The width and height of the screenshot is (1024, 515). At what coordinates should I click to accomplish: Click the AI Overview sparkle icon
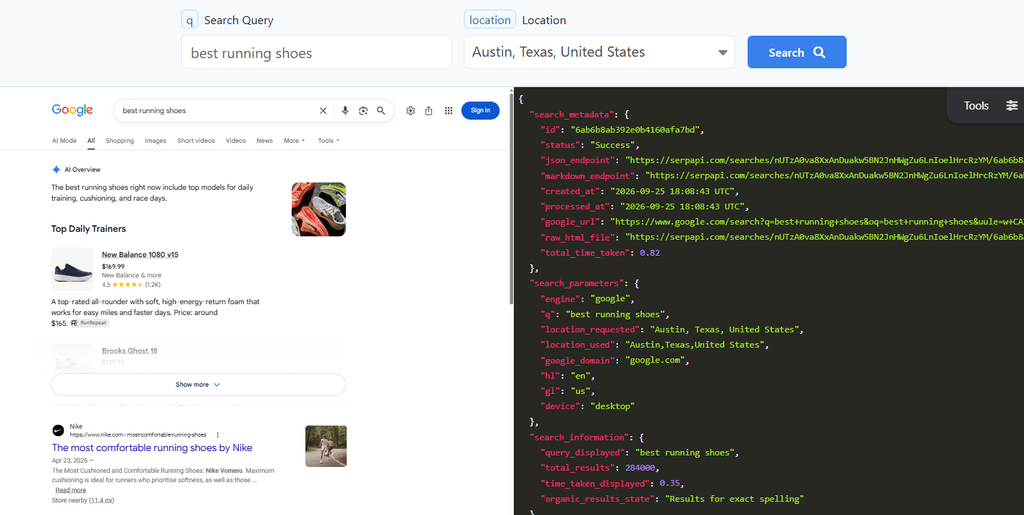point(56,170)
